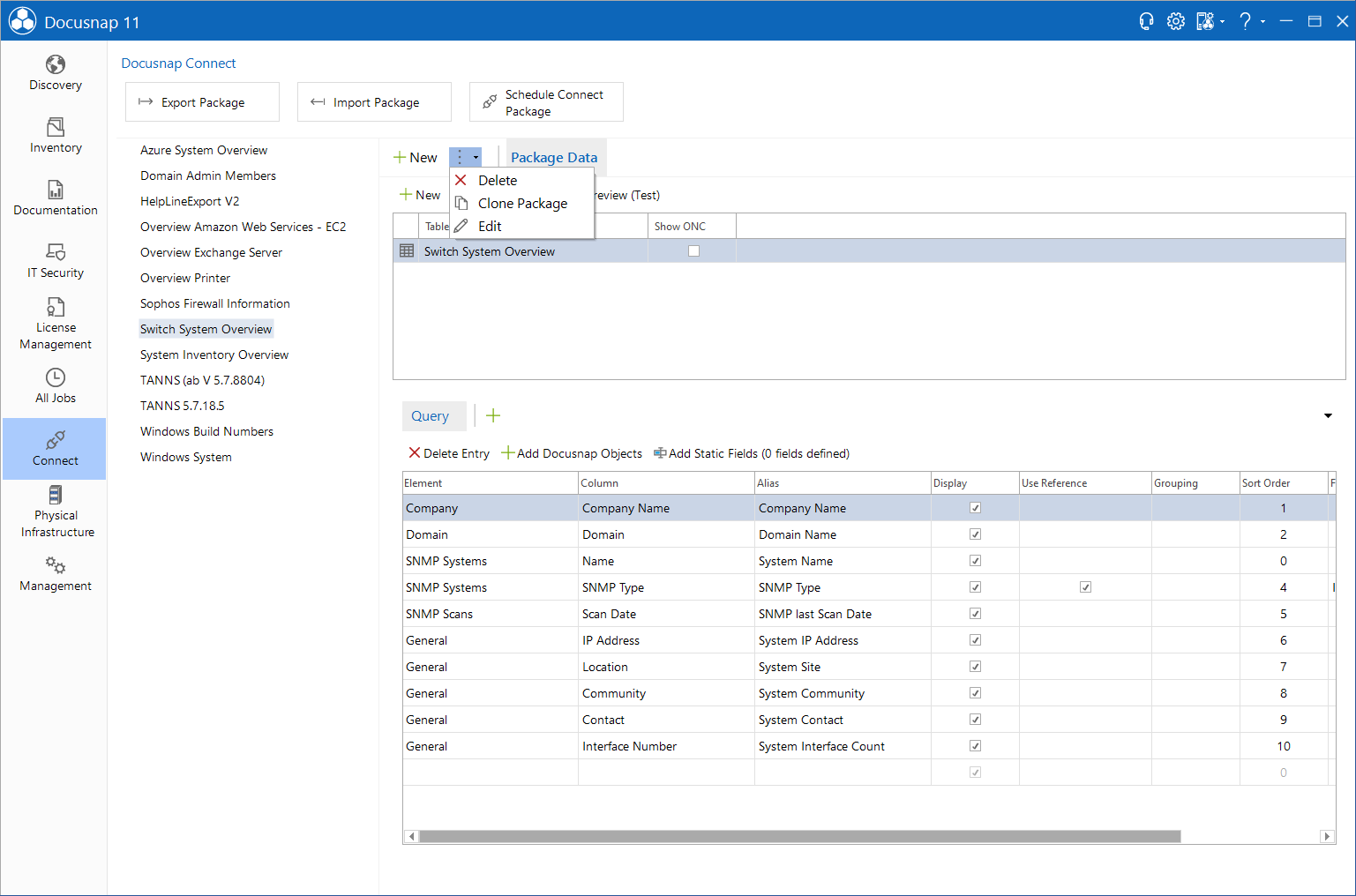The image size is (1356, 896).
Task: Open the Discovery module
Action: click(55, 73)
